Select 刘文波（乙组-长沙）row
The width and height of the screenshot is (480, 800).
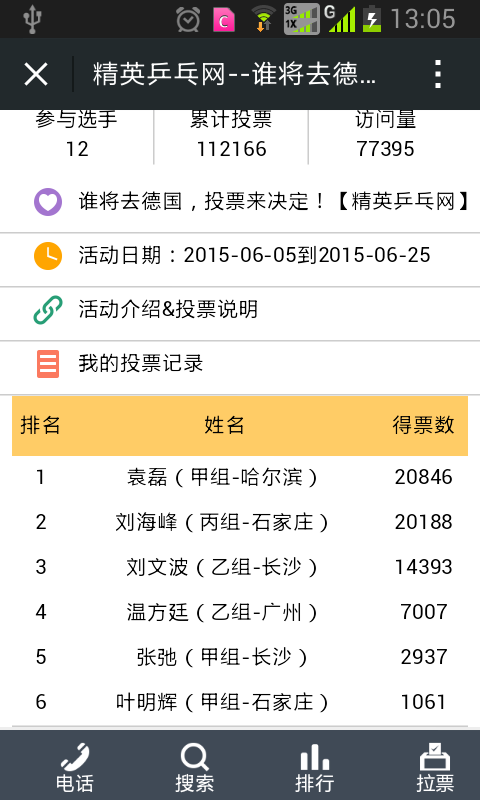click(x=240, y=567)
